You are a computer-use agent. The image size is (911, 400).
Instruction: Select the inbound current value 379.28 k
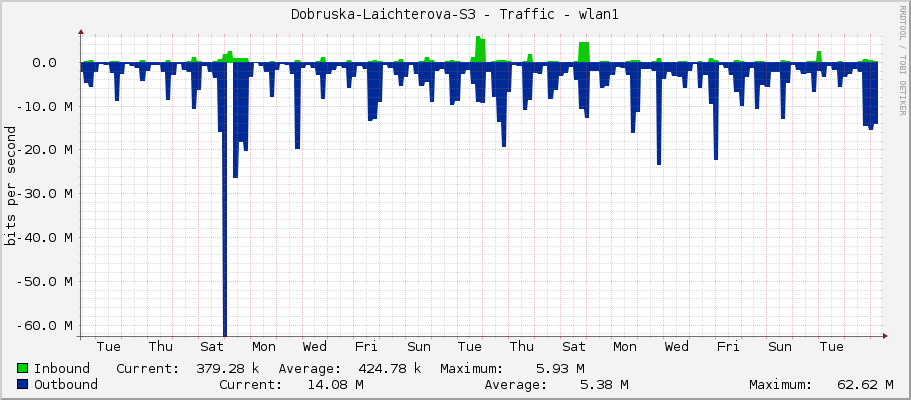228,369
